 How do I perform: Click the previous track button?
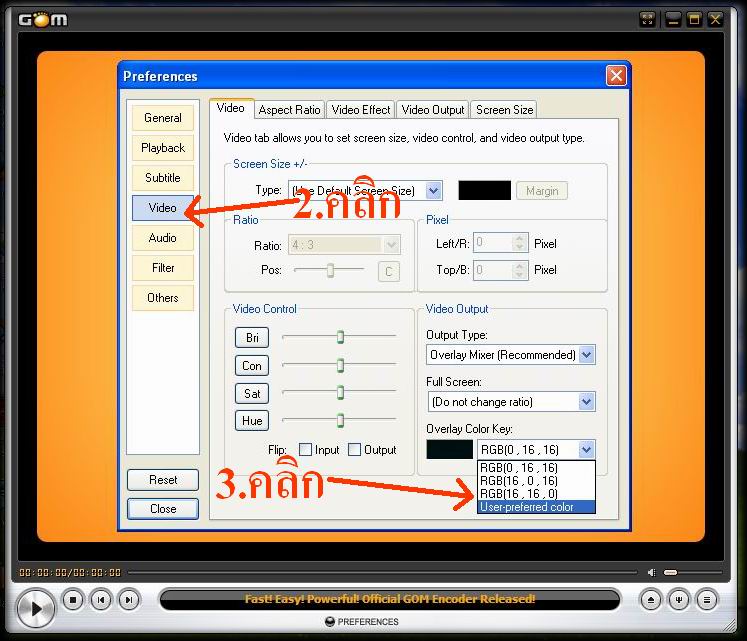[101, 600]
